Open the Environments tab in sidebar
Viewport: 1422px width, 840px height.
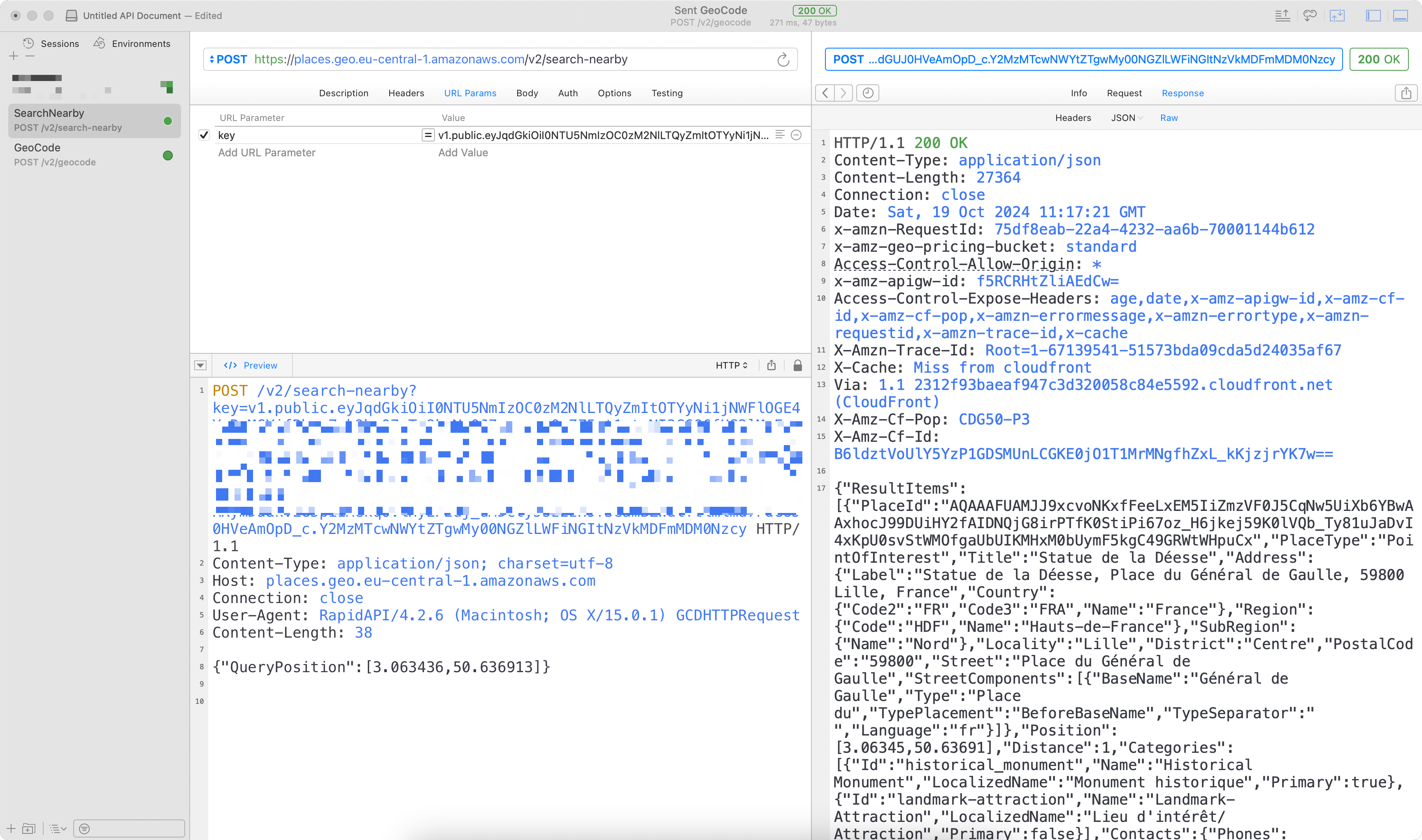(132, 44)
